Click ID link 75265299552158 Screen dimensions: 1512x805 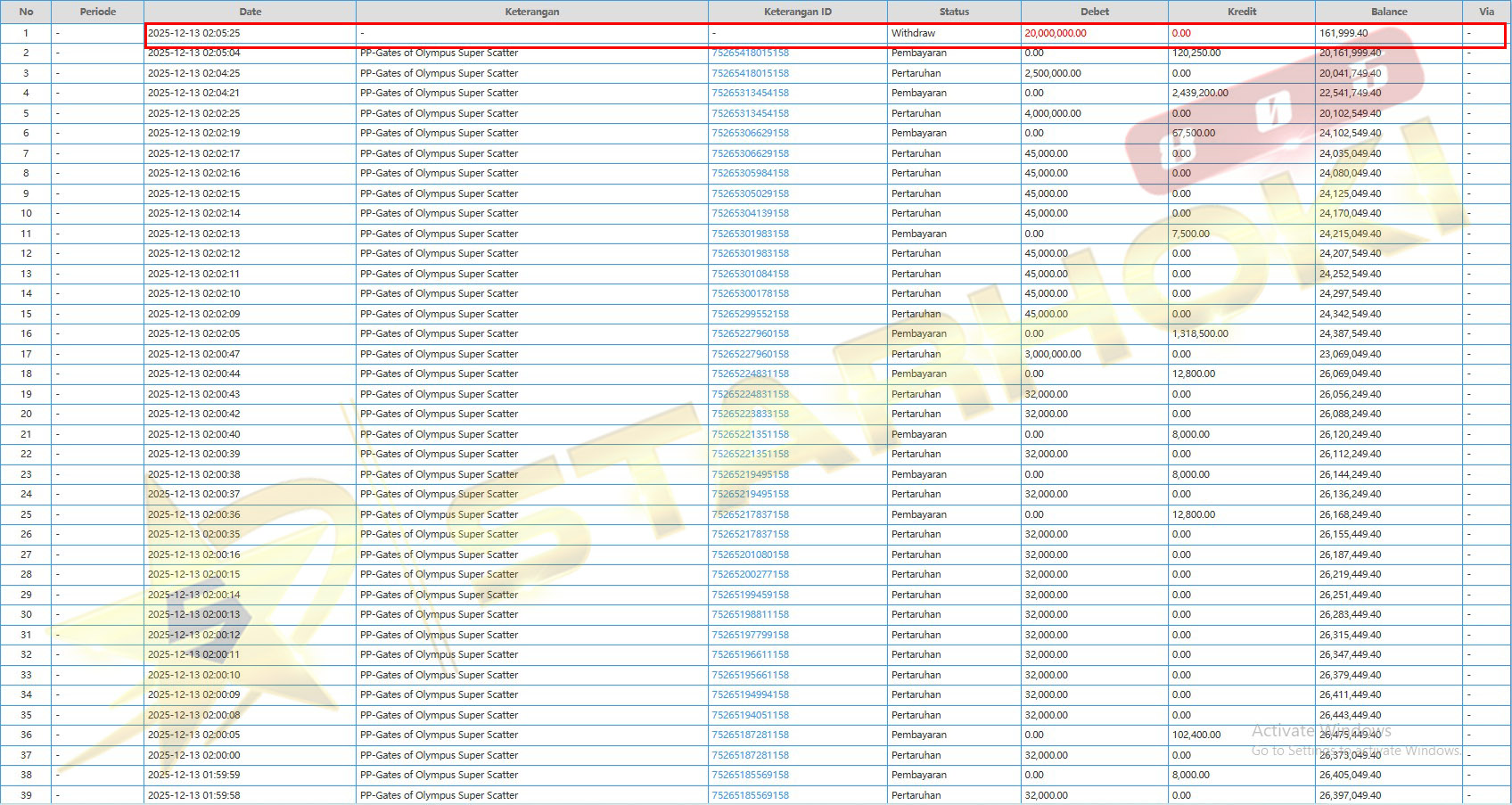tap(750, 314)
